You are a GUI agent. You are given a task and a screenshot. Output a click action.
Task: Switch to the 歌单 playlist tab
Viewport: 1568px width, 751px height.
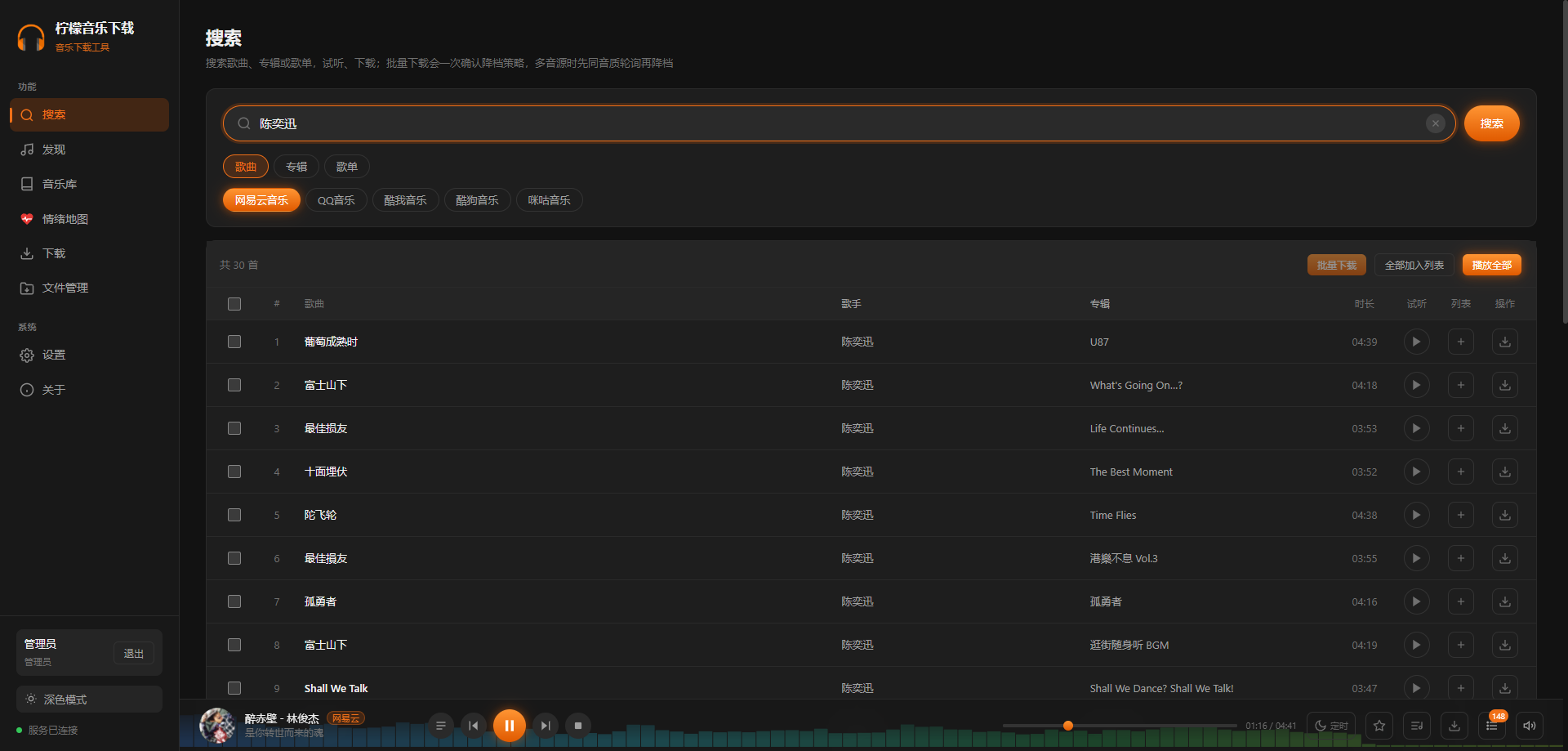tap(347, 167)
